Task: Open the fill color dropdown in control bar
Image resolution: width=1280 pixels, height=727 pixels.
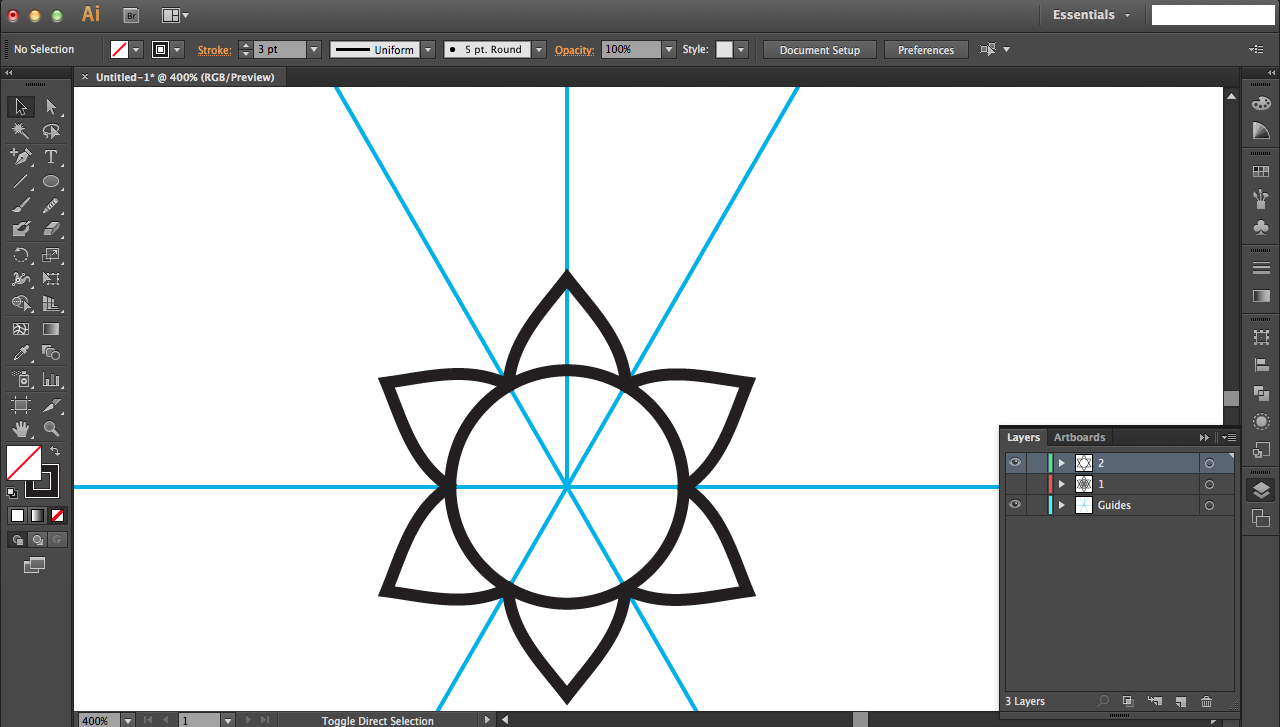Action: tap(137, 49)
